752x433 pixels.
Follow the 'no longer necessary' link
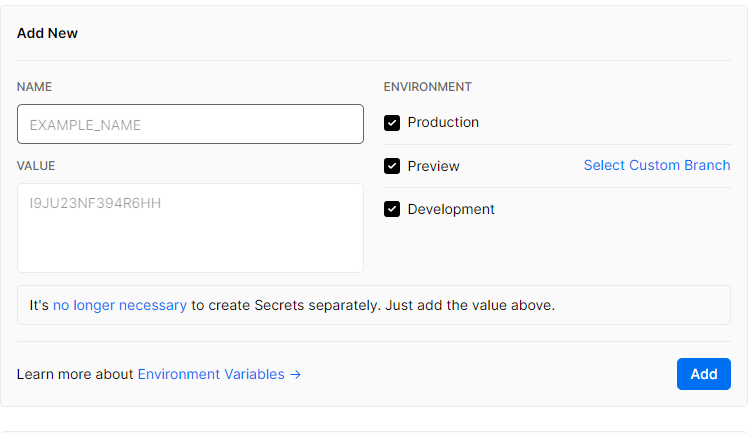click(120, 305)
